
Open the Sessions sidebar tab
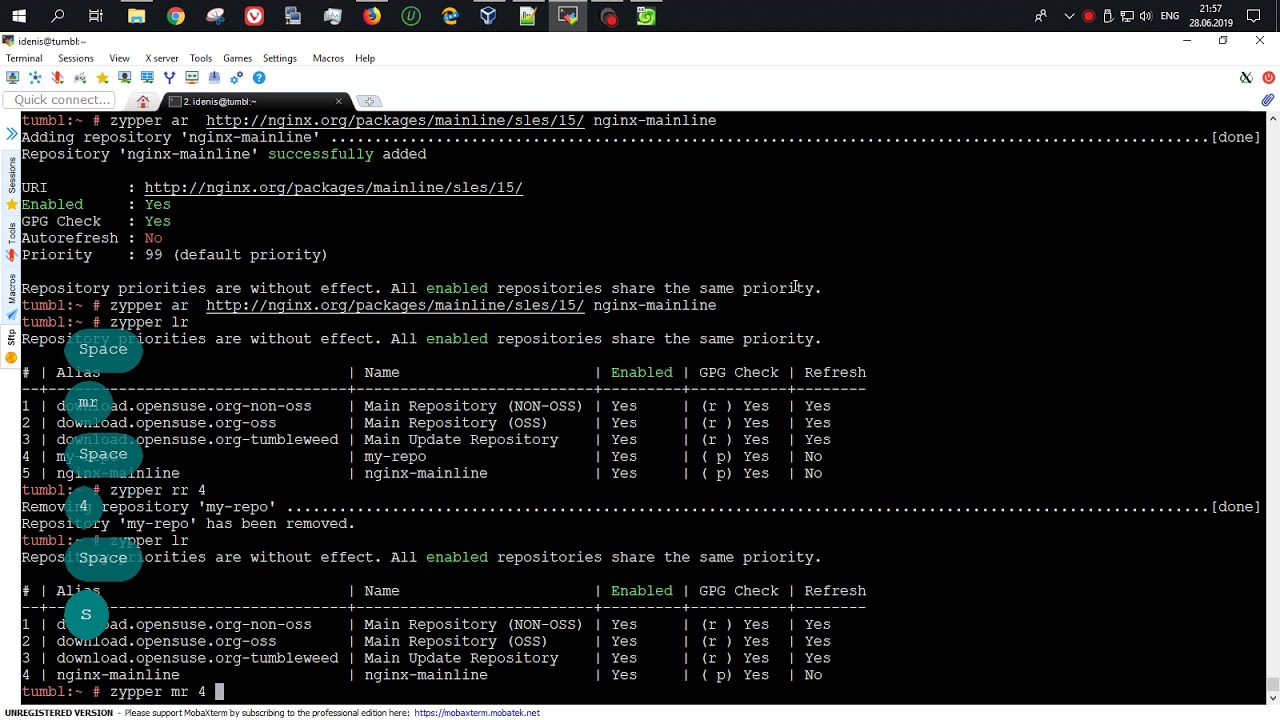[x=11, y=183]
